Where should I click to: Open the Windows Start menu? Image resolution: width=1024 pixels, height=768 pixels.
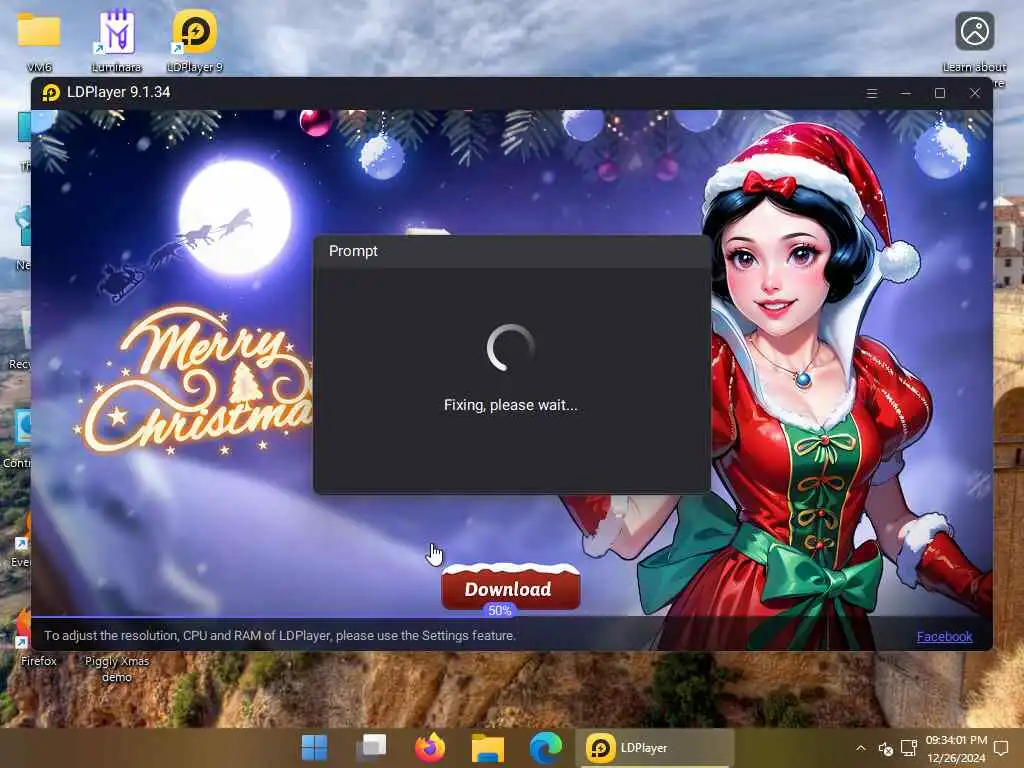[x=314, y=748]
